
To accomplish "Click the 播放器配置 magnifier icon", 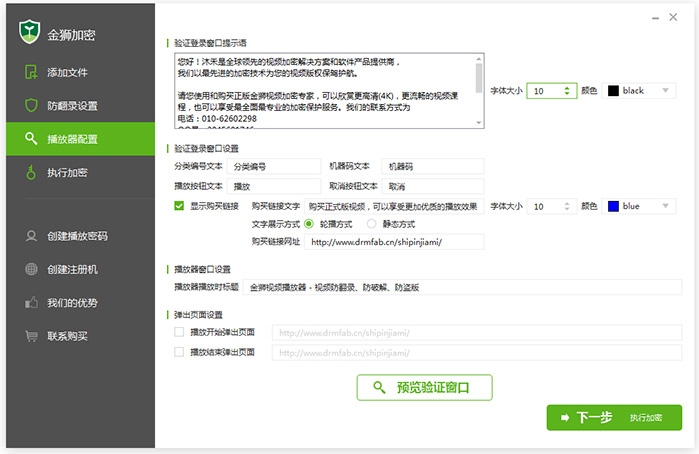I will [x=31, y=139].
